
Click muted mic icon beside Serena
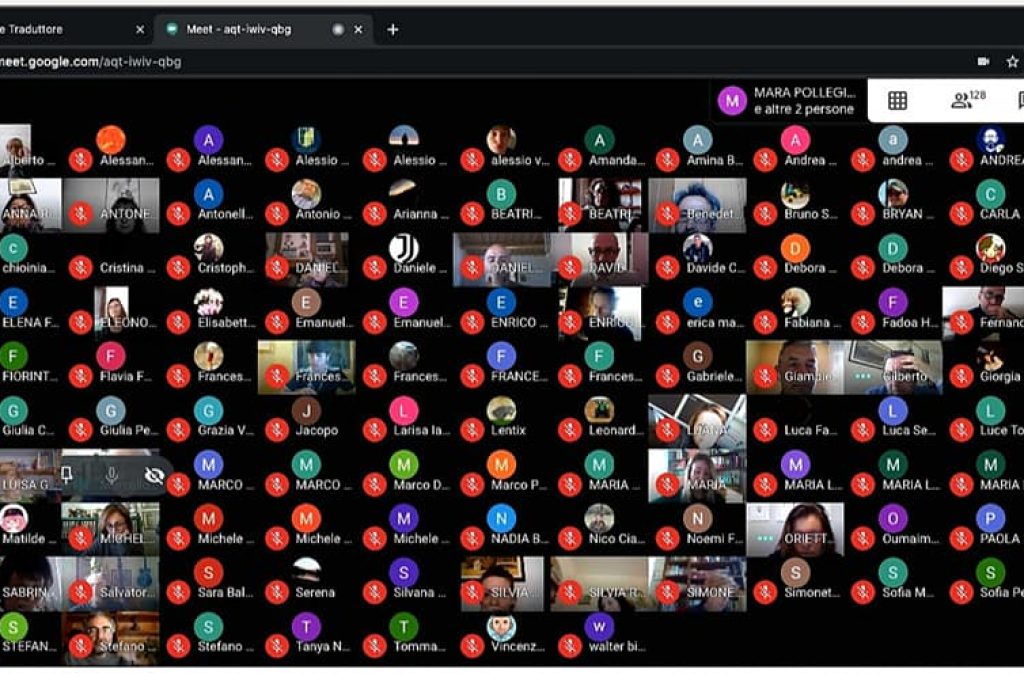277,592
